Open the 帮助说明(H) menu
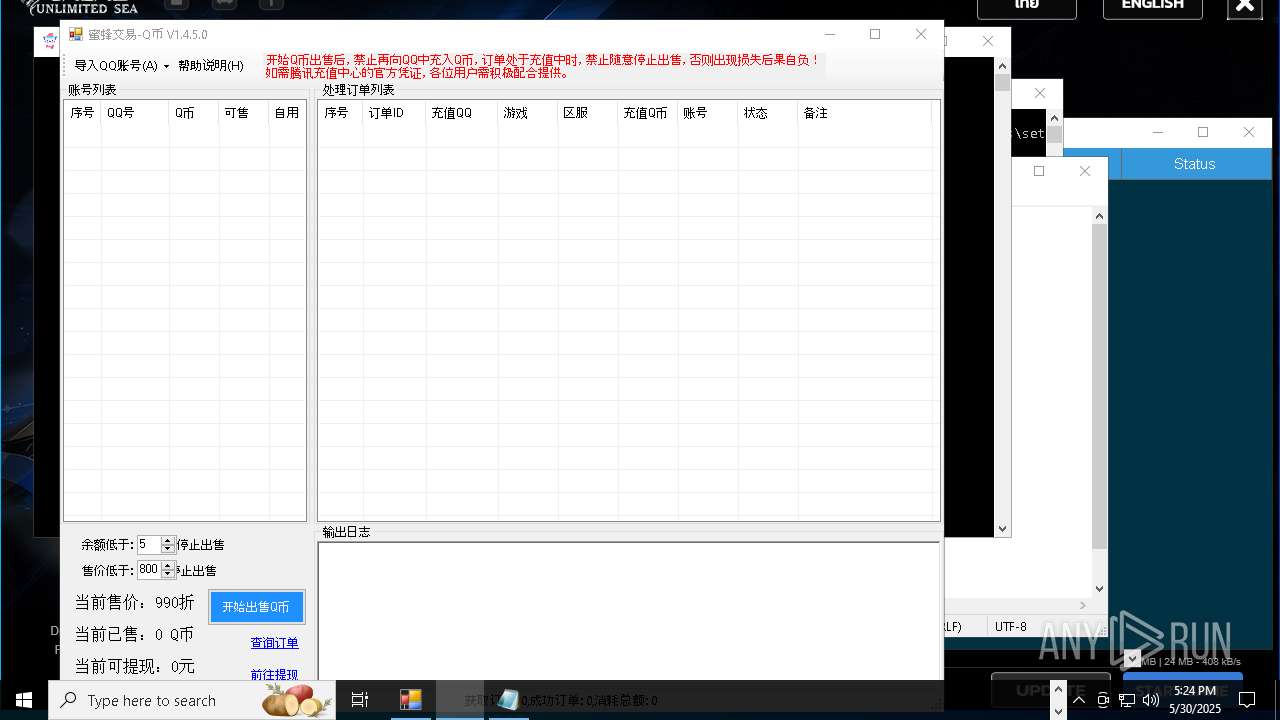Image resolution: width=1280 pixels, height=720 pixels. coord(210,65)
